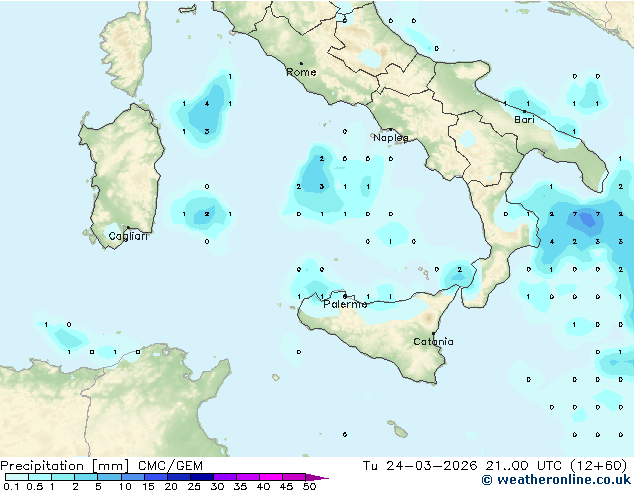Click the "Tu 24-03-2026 21:00 UTC (12+60)" timestamp
Image resolution: width=634 pixels, height=490 pixels.
(x=495, y=466)
